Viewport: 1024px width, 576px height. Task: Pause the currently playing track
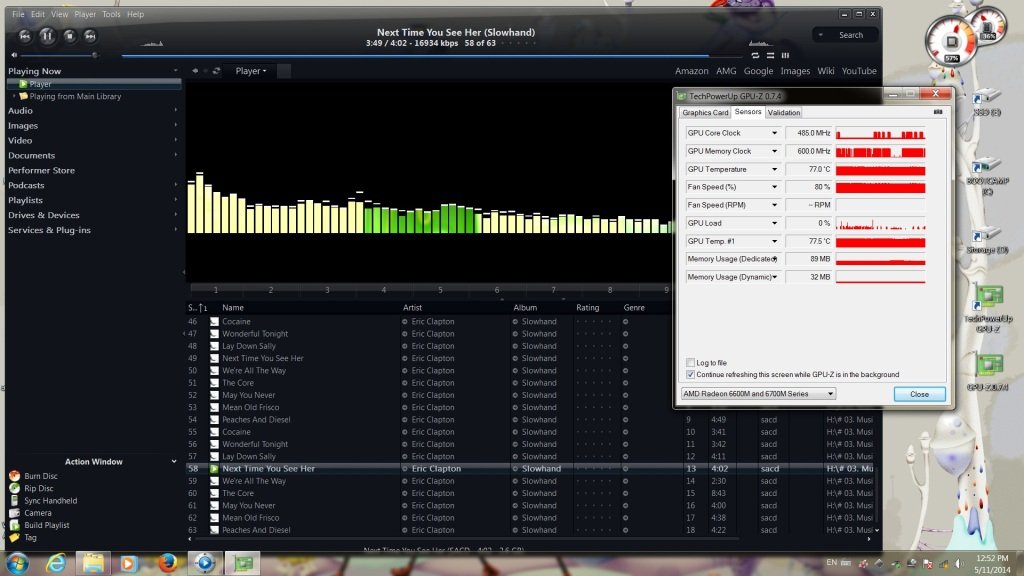[x=45, y=35]
